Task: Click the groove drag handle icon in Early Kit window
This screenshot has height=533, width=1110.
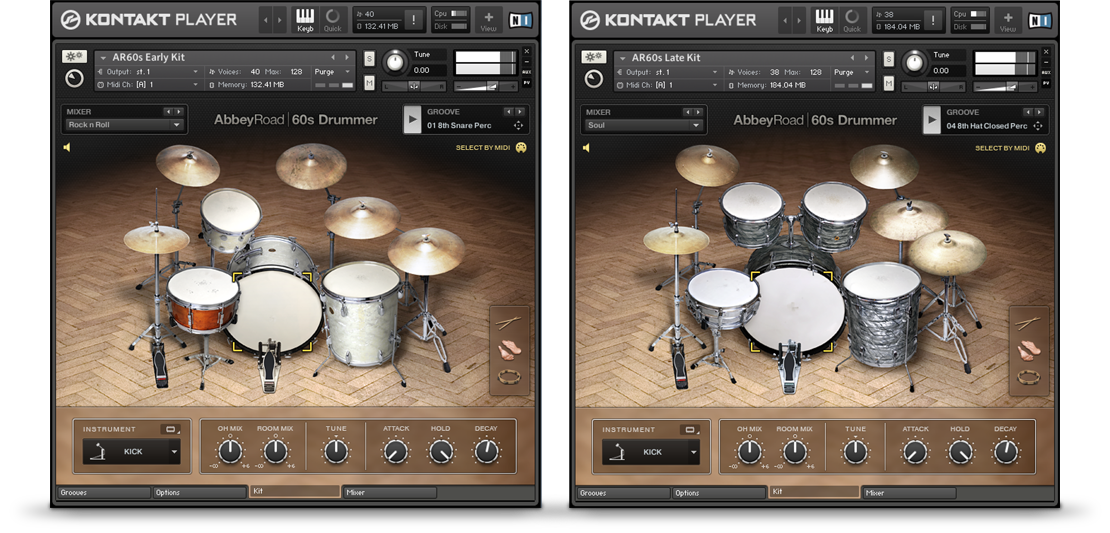Action: coord(518,125)
